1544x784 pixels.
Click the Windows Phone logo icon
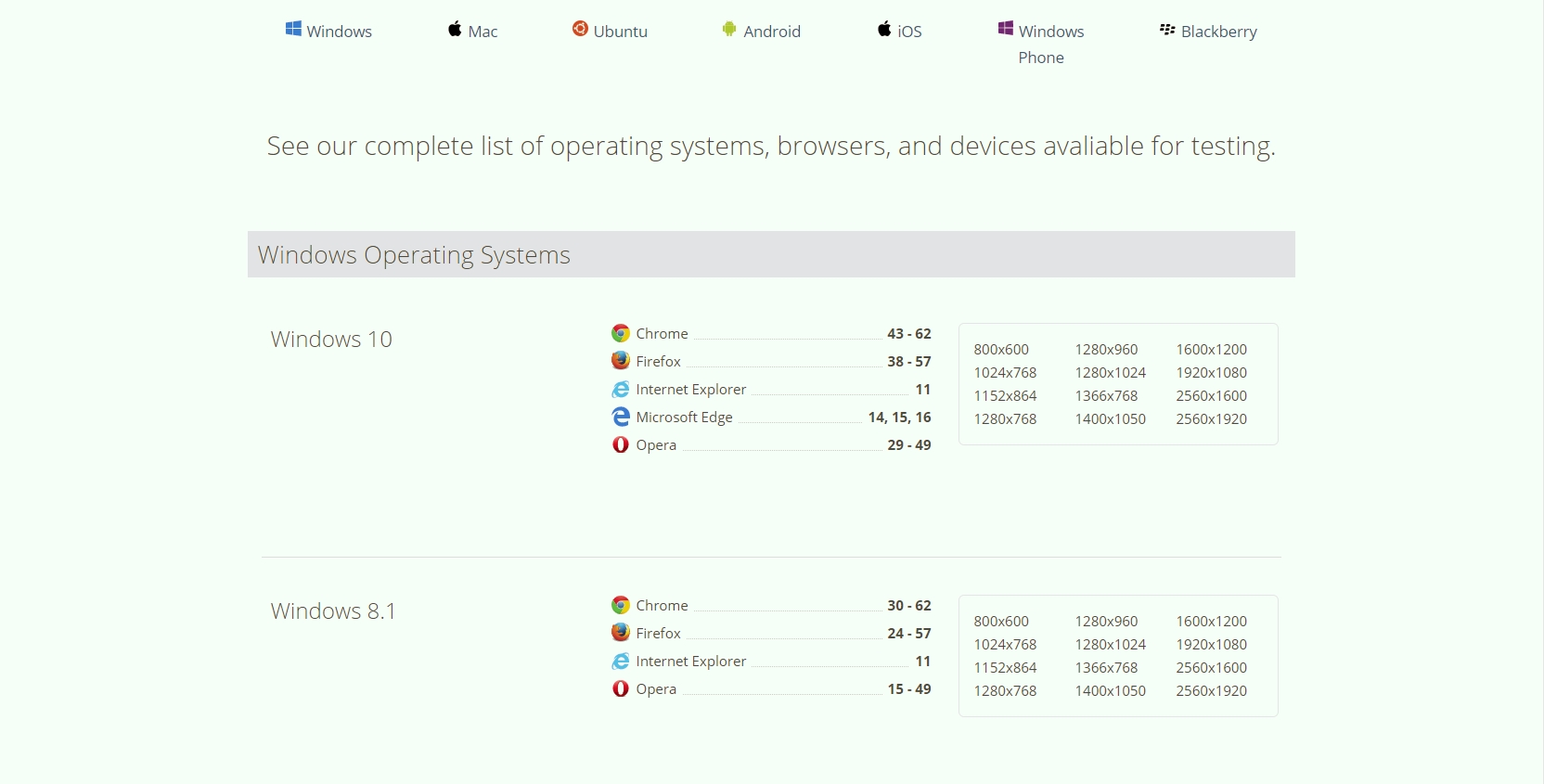point(1006,29)
